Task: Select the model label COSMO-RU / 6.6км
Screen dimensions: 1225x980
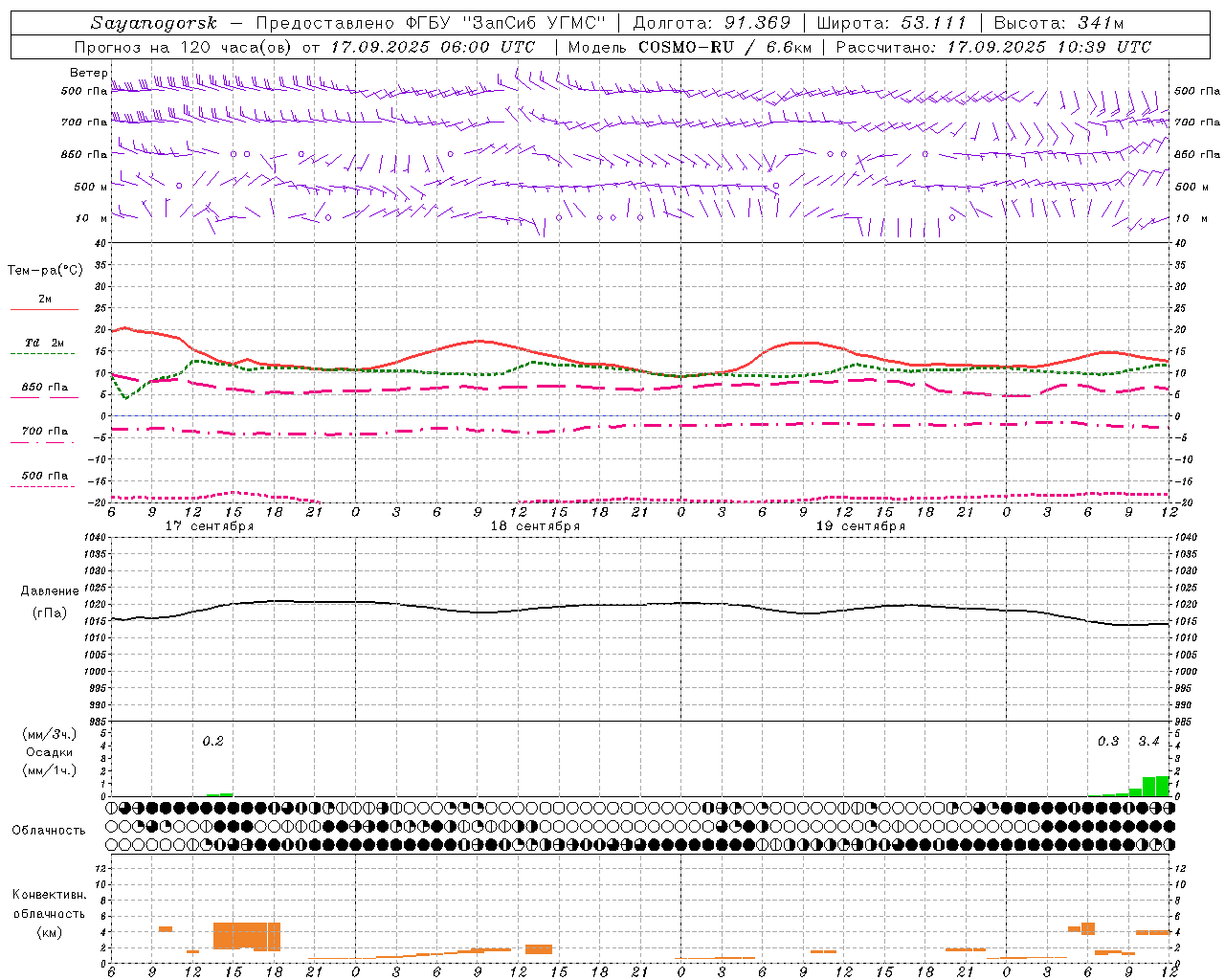Action: coord(724,47)
